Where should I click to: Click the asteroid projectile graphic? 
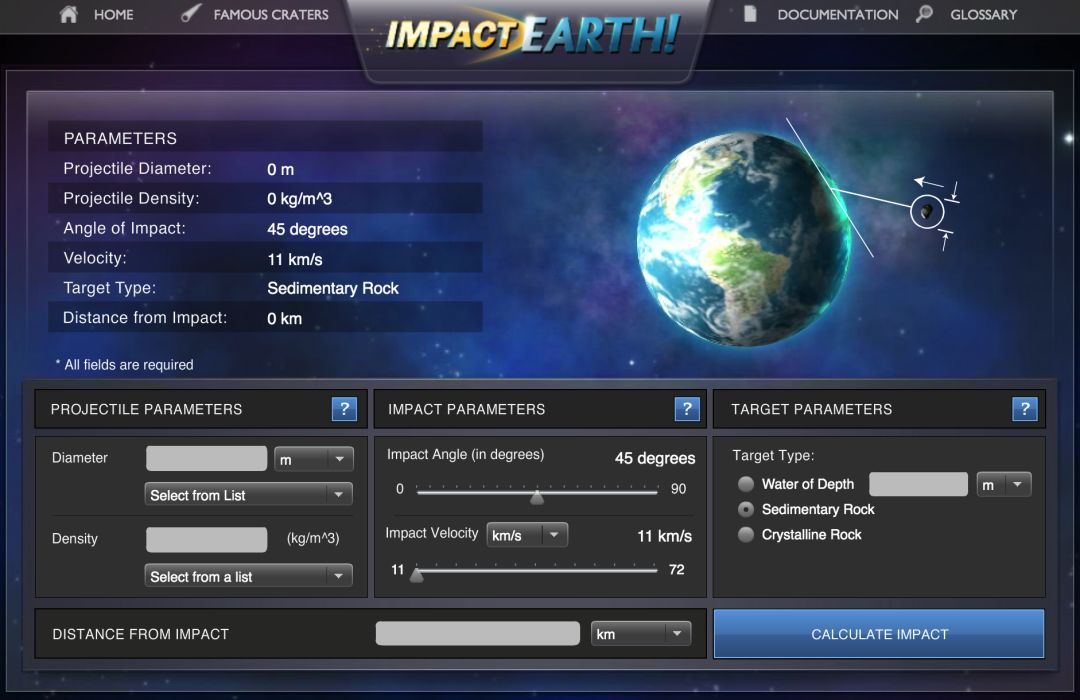click(x=927, y=212)
